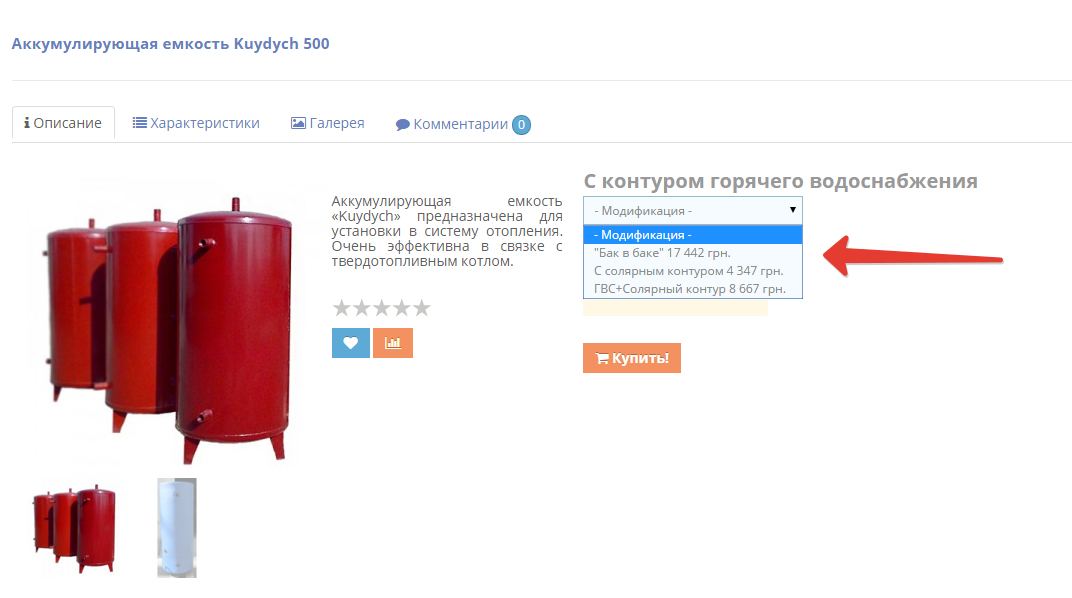
Task: Select the highlighted - Модификация - option
Action: (693, 235)
